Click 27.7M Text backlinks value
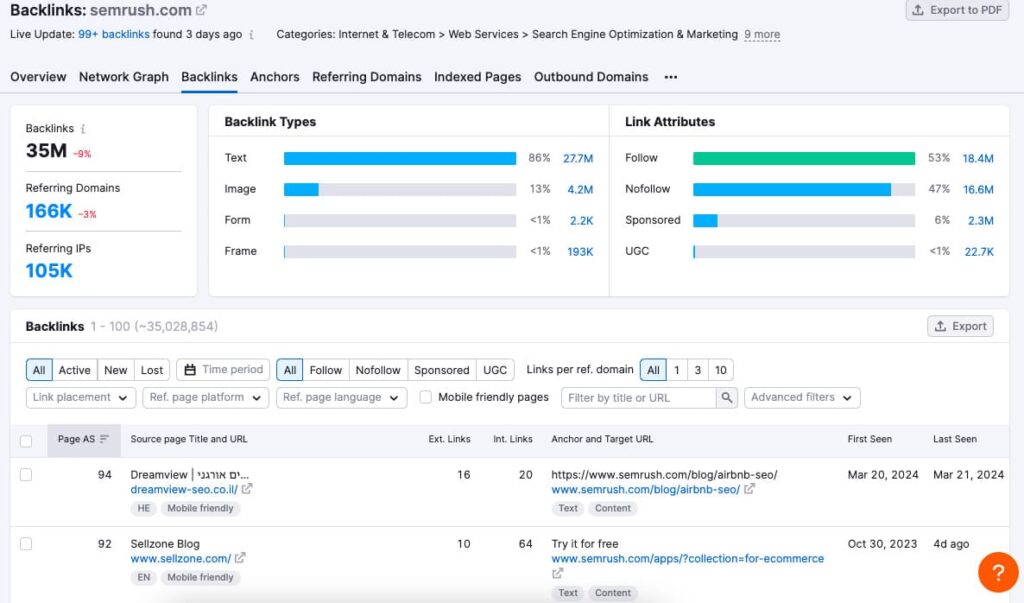This screenshot has height=603, width=1024. [x=578, y=158]
